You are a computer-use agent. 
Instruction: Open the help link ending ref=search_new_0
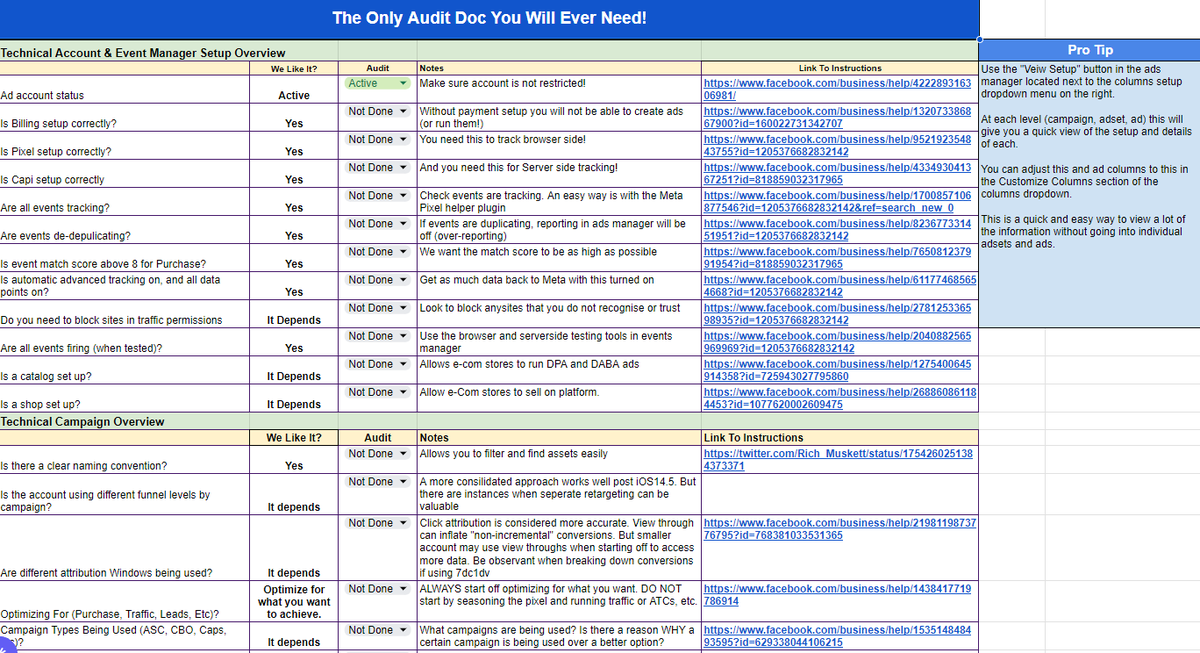point(838,201)
